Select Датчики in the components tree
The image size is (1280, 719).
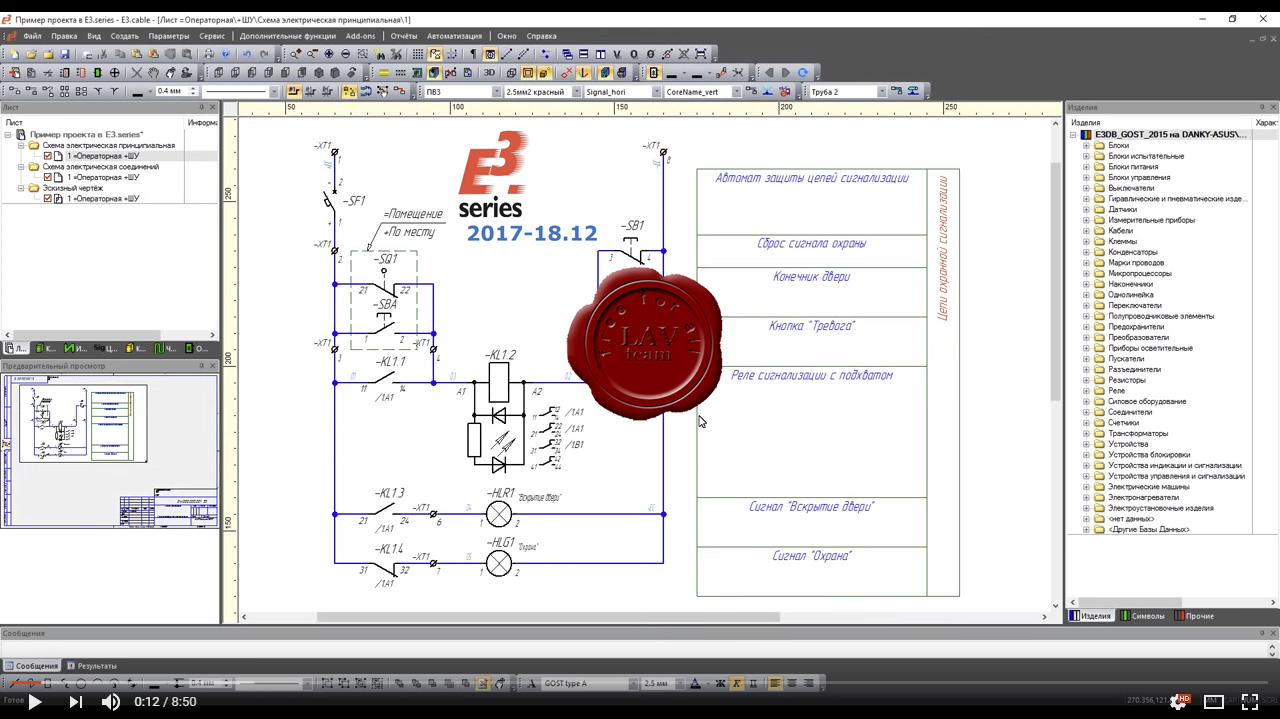(x=1122, y=209)
